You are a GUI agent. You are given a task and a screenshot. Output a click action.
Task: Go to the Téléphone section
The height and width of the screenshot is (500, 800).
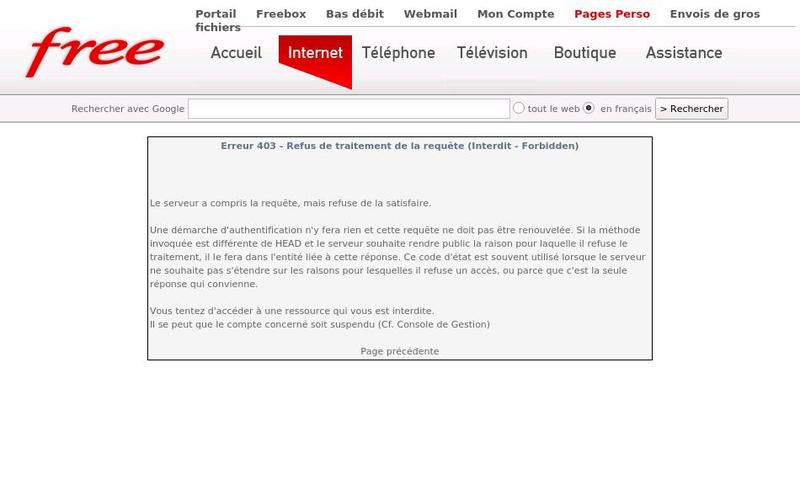398,53
